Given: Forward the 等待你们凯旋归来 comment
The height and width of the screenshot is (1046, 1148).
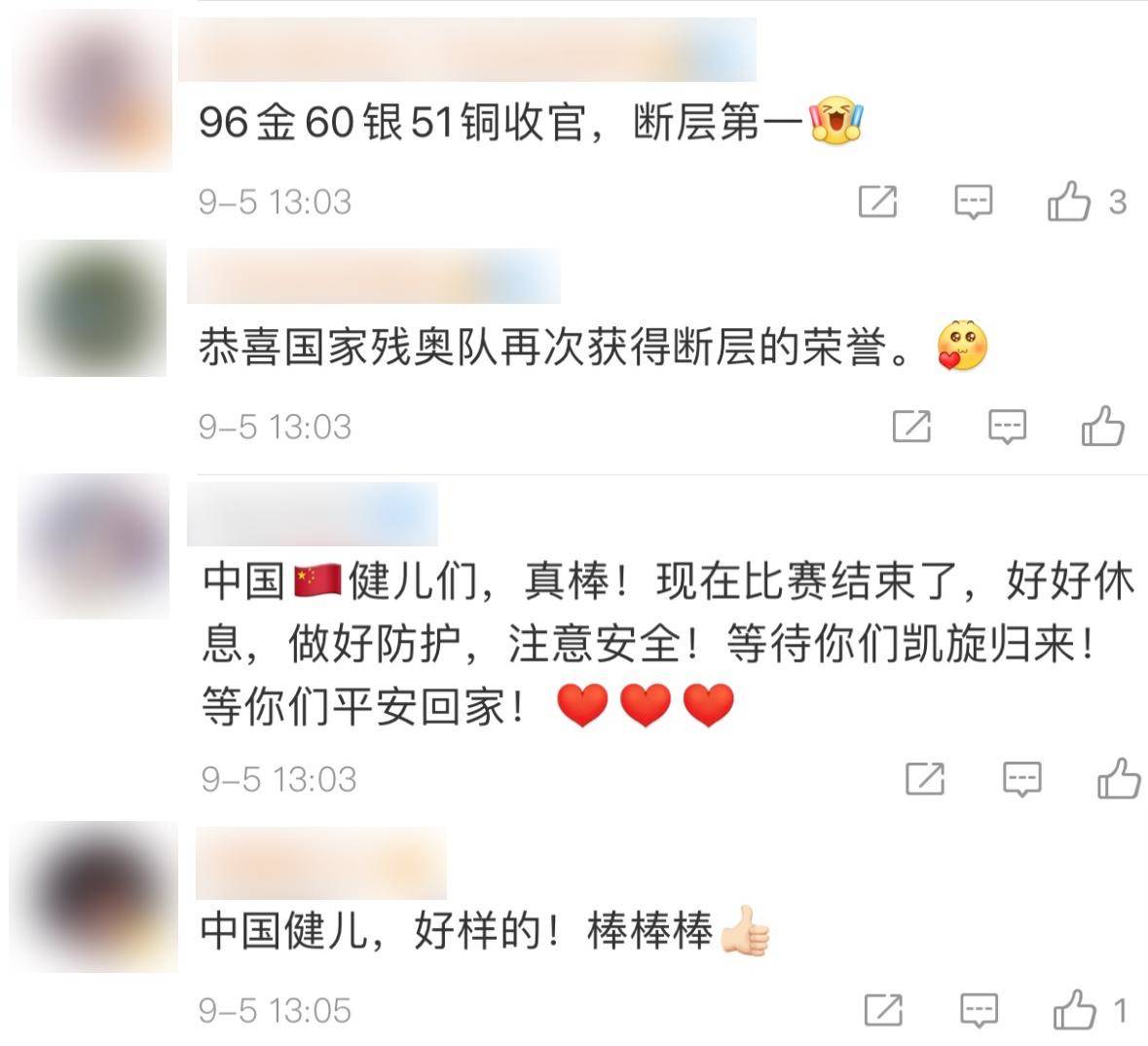Looking at the screenshot, I should (x=925, y=778).
